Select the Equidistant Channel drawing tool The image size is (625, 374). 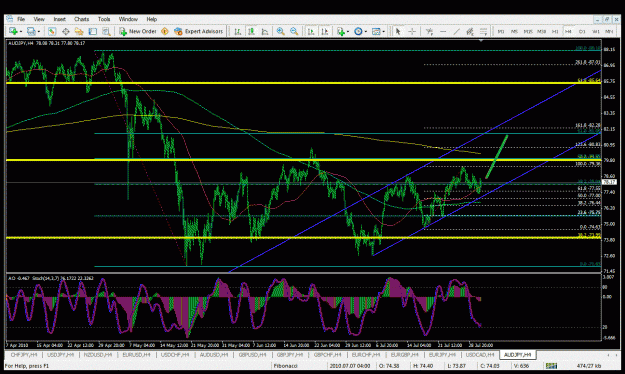(x=470, y=31)
